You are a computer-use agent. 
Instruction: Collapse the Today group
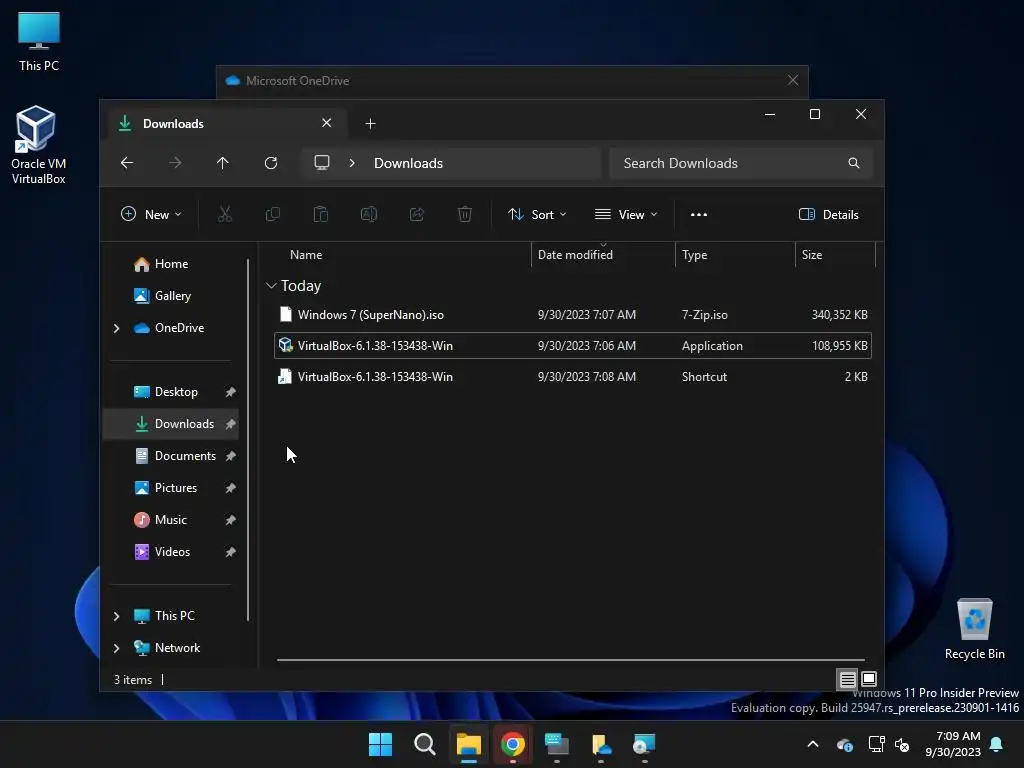(271, 286)
